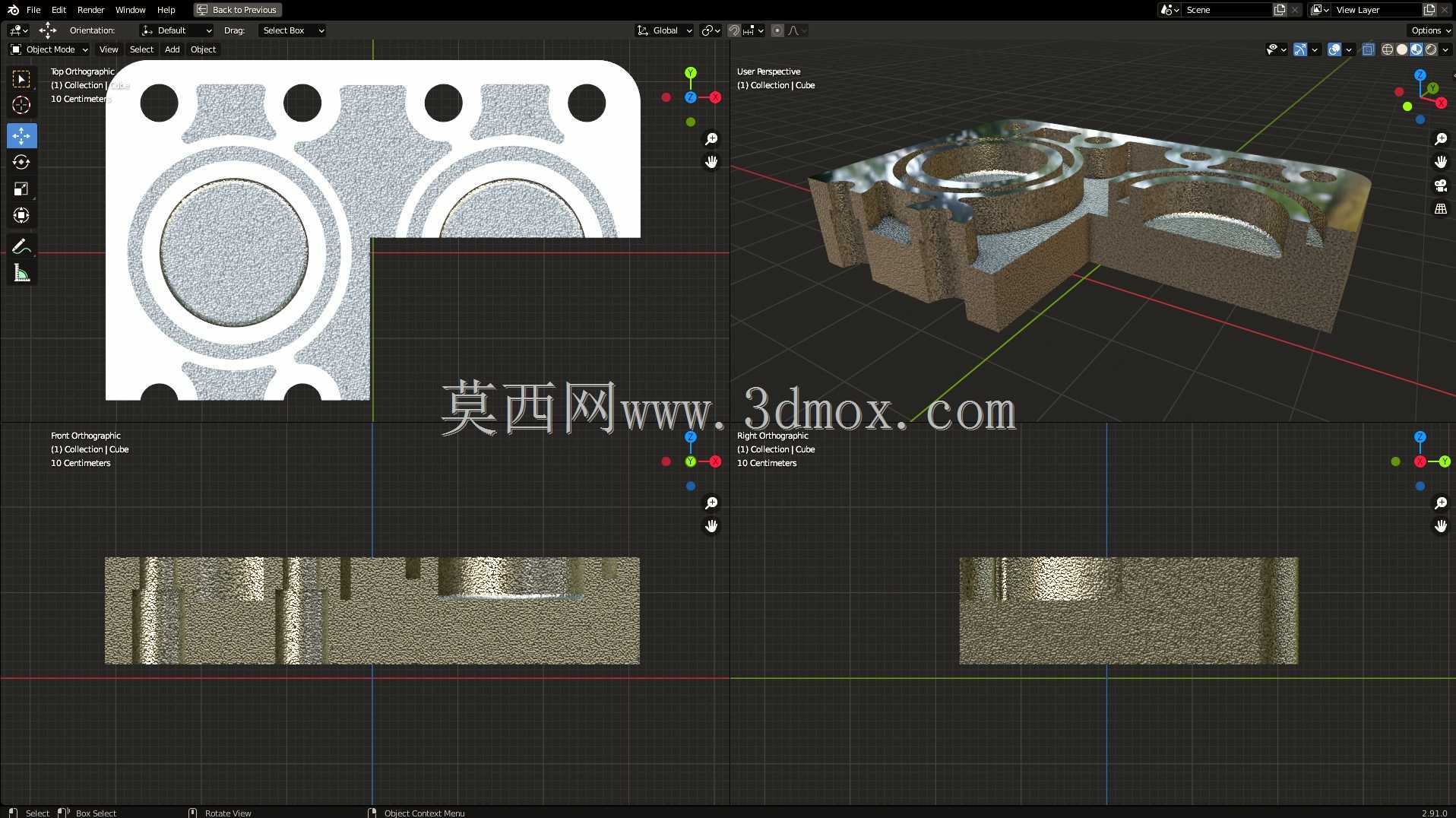Click the Blender logo menu icon

tap(13, 10)
